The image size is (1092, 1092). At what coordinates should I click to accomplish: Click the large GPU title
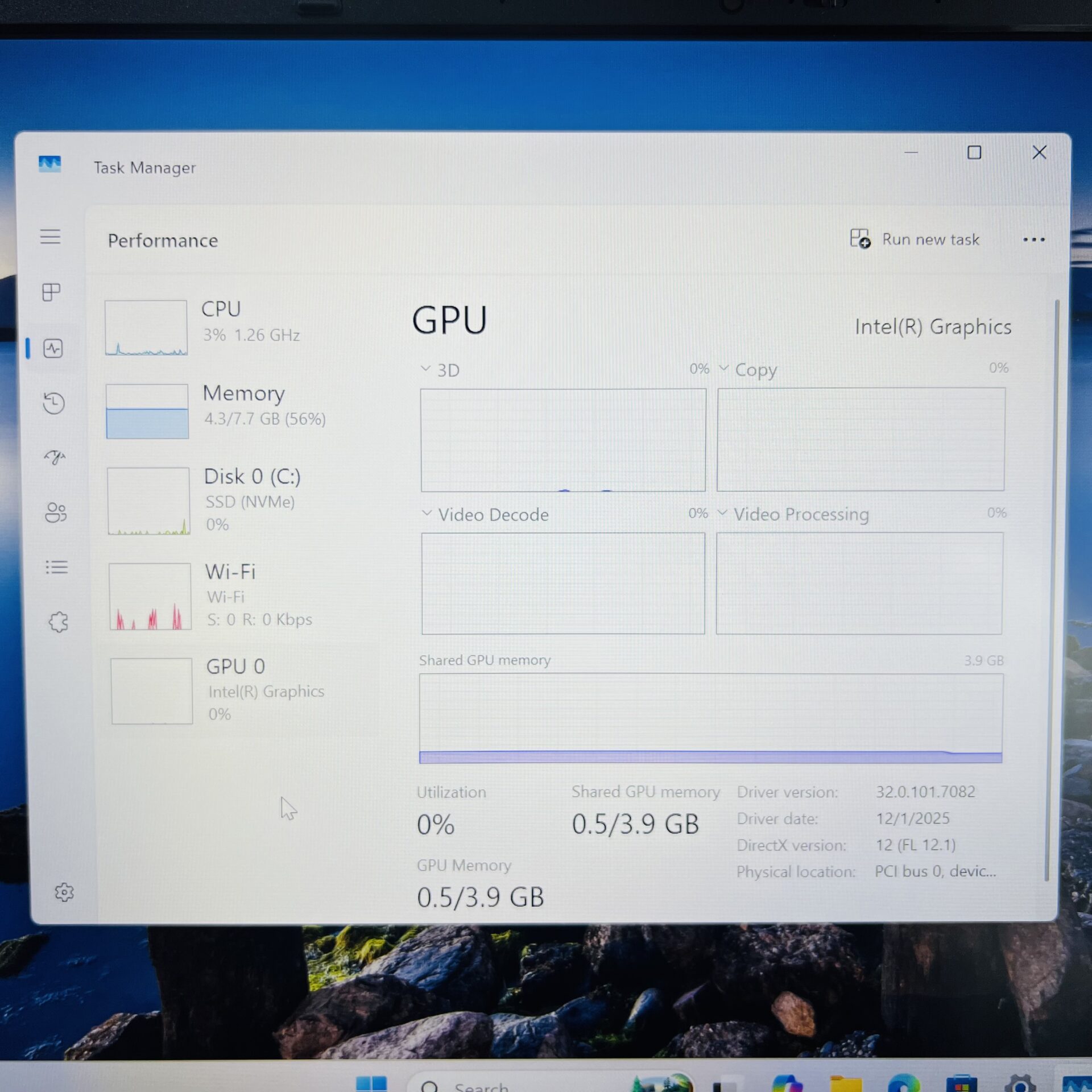(449, 320)
